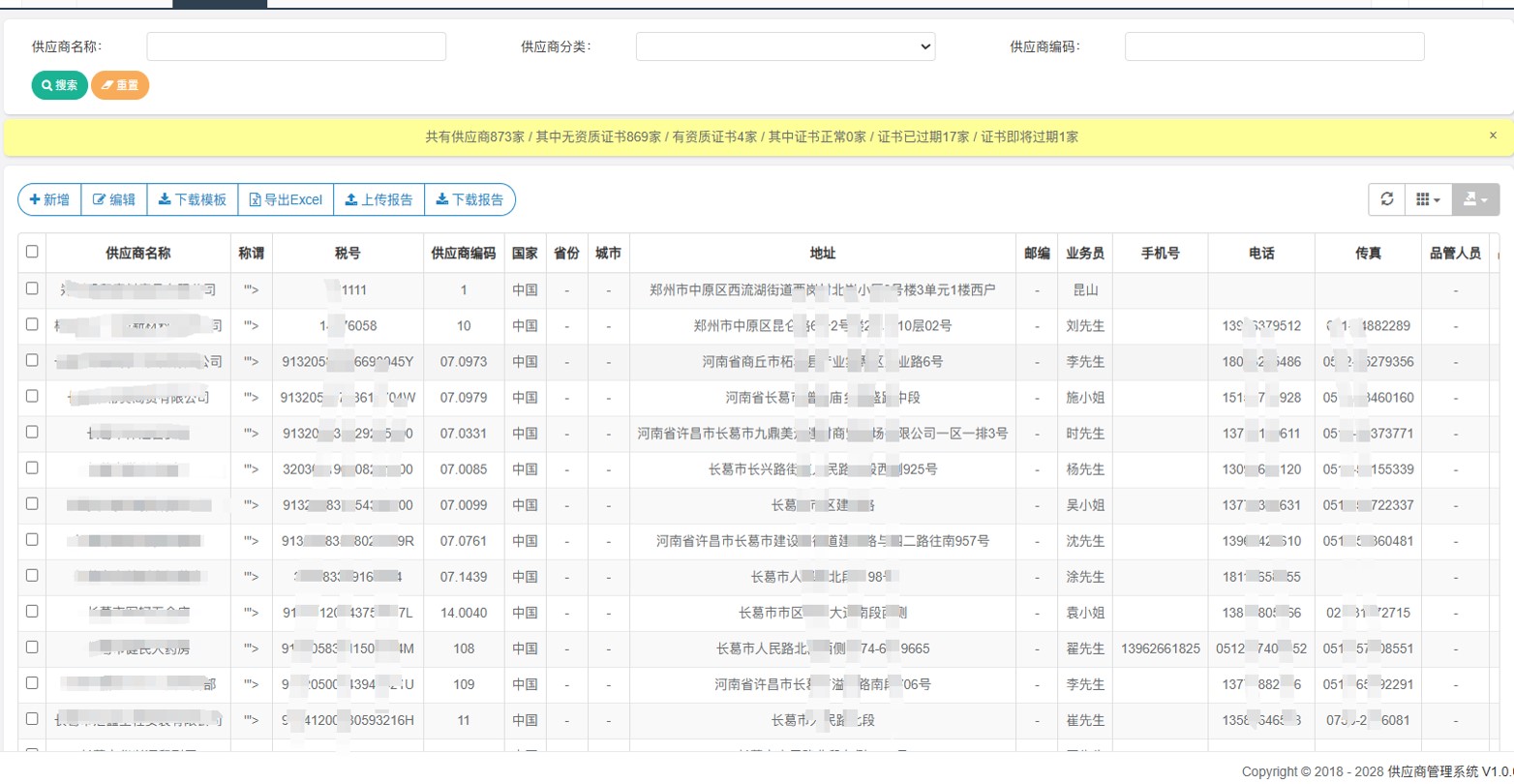Open the columns visibility grid dropdown
The image size is (1514, 784).
click(x=1428, y=199)
